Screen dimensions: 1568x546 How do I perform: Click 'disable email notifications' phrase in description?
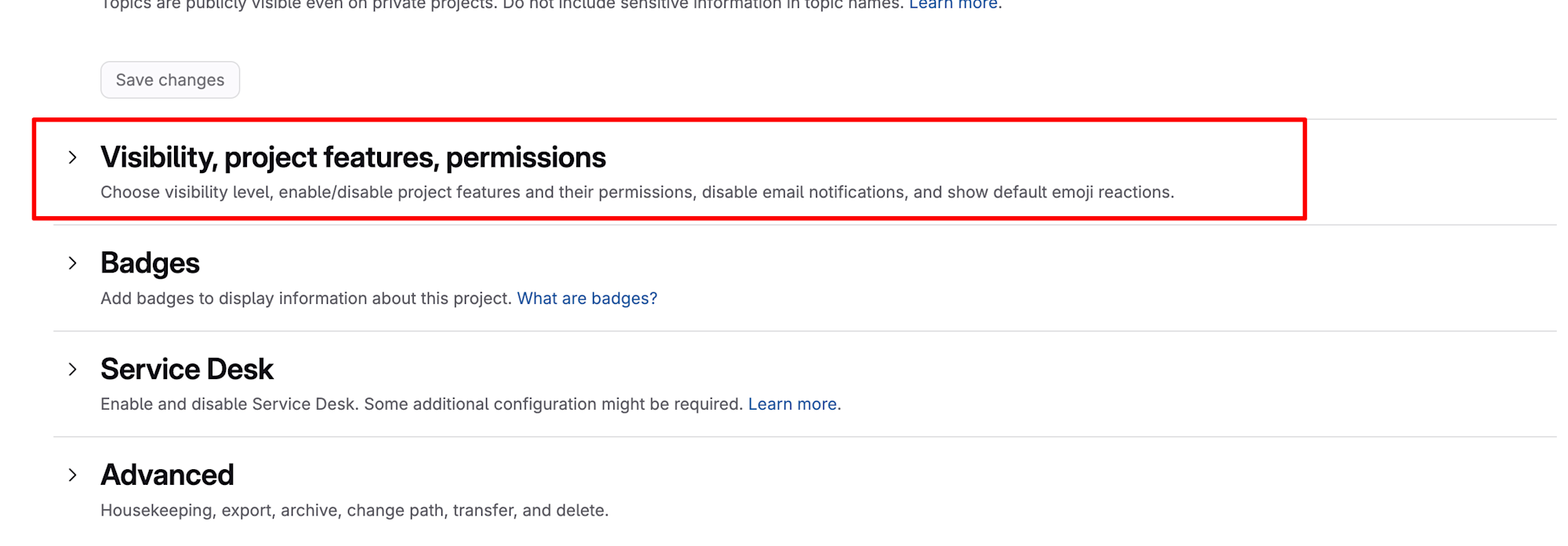coord(803,193)
